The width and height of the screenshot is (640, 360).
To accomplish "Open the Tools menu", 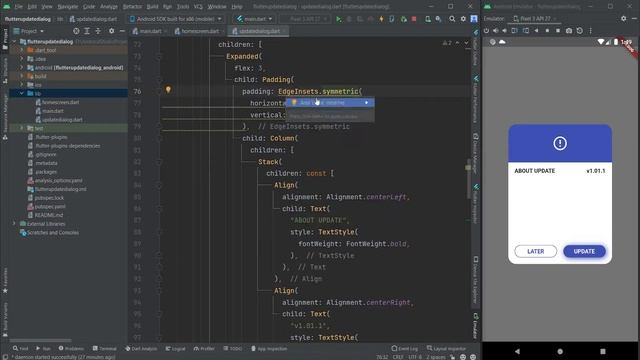I will [183, 7].
